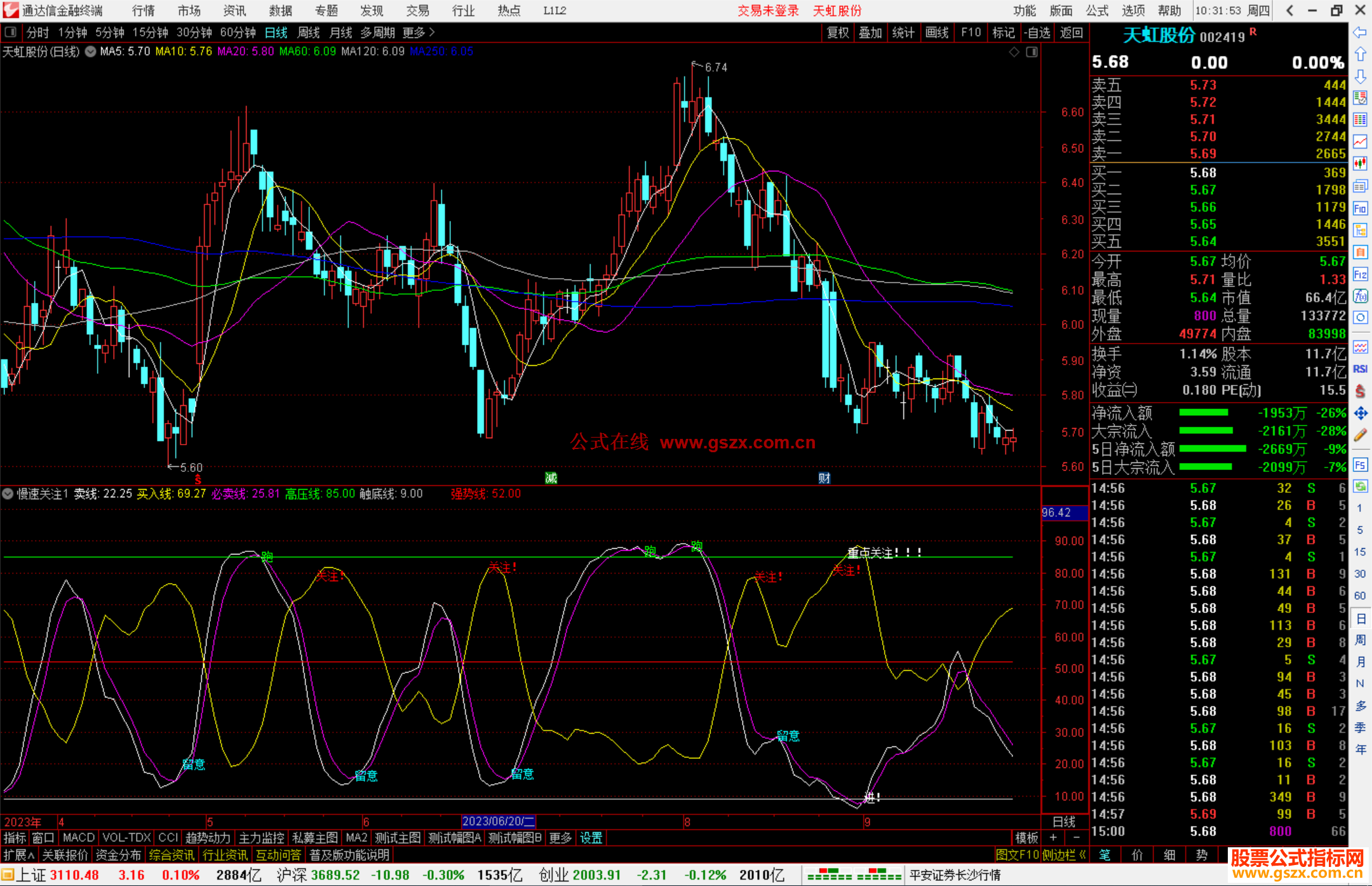
Task: Collapse the 侧边栏 sidebar panel
Action: click(1064, 855)
